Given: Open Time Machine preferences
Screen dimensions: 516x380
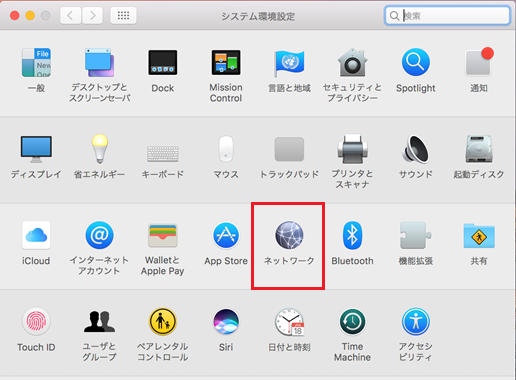Looking at the screenshot, I should [352, 322].
